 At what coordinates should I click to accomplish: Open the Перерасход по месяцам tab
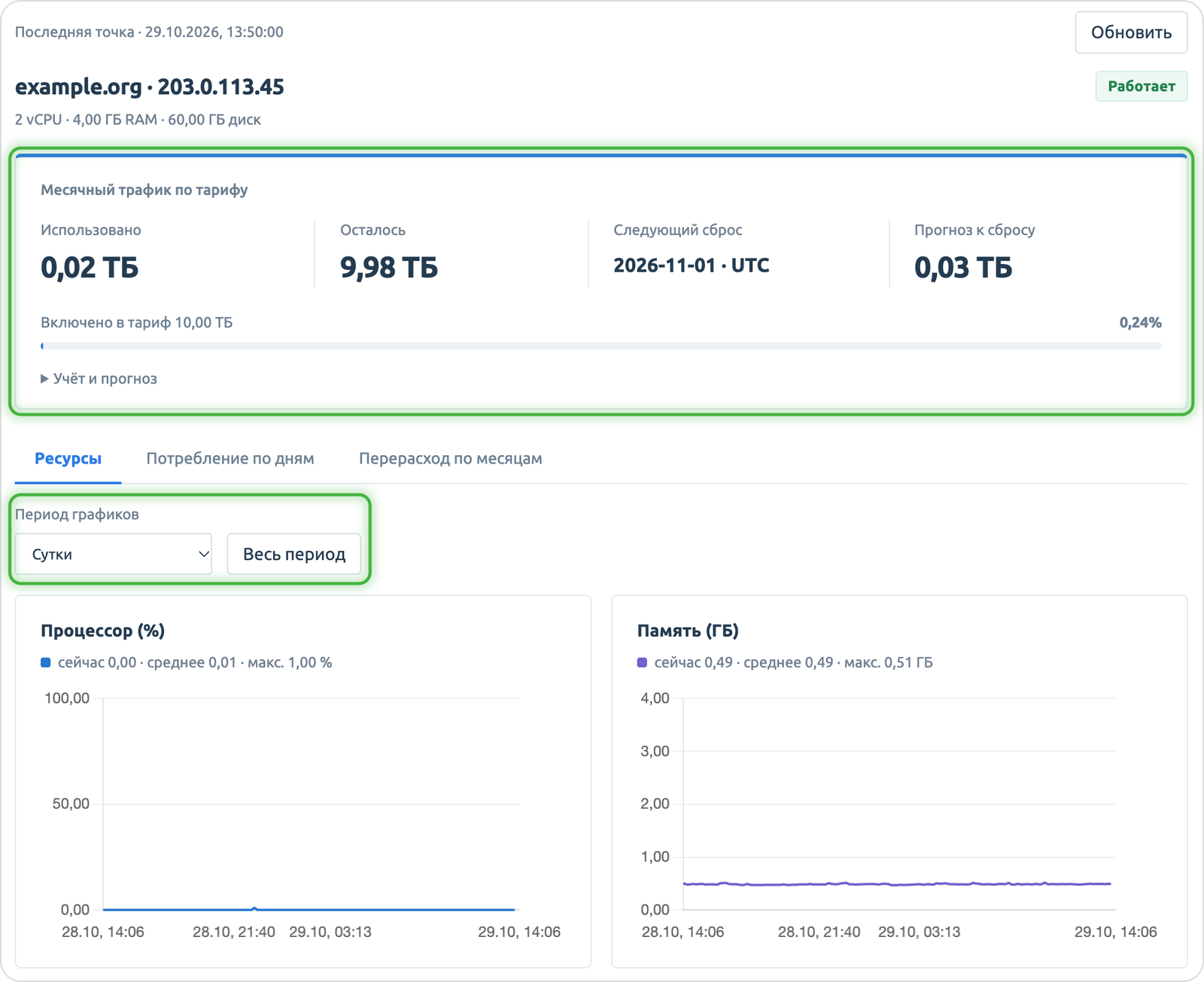(x=450, y=458)
